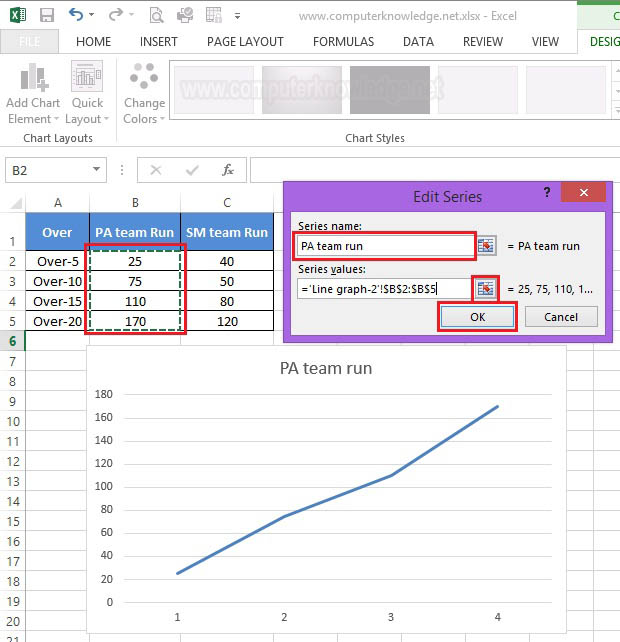Select the dark gray chart style thumbnail

point(390,90)
